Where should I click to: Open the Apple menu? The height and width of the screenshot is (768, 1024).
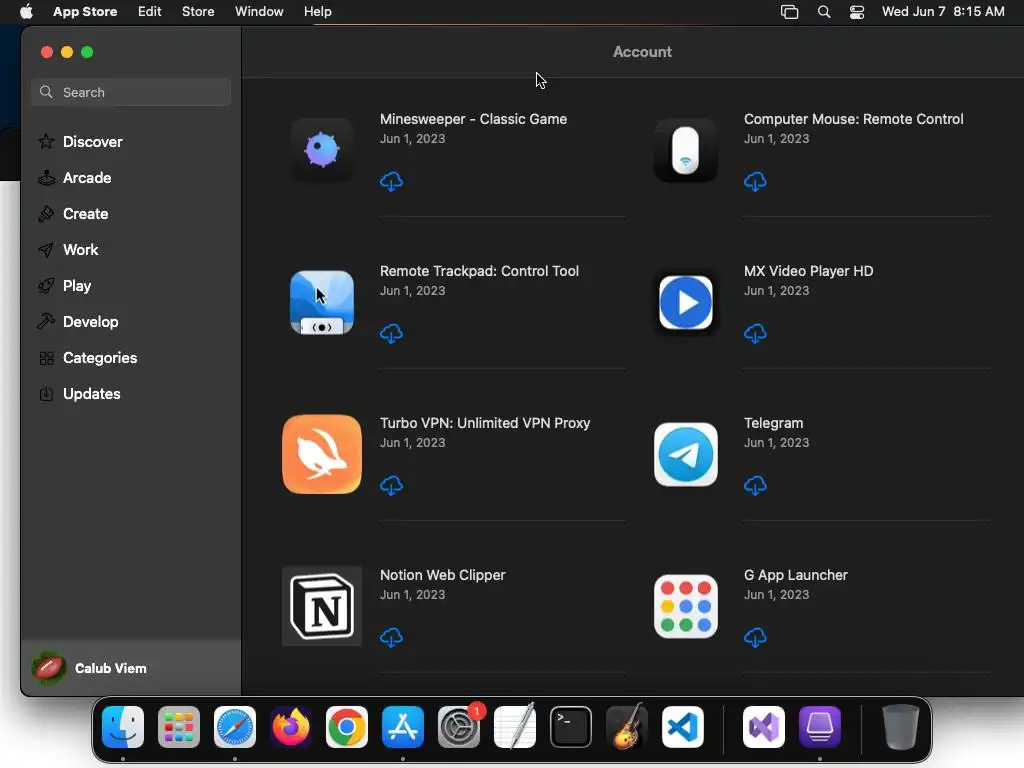tap(26, 11)
